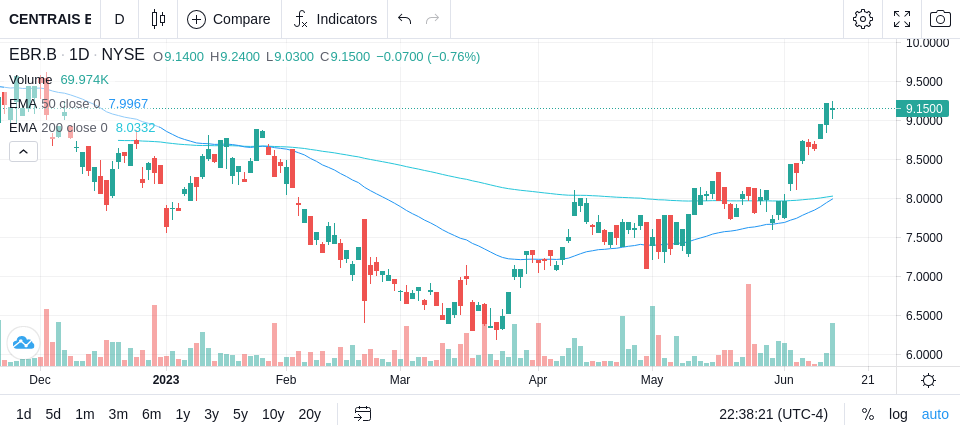Click the 2023 label on time axis

point(166,380)
